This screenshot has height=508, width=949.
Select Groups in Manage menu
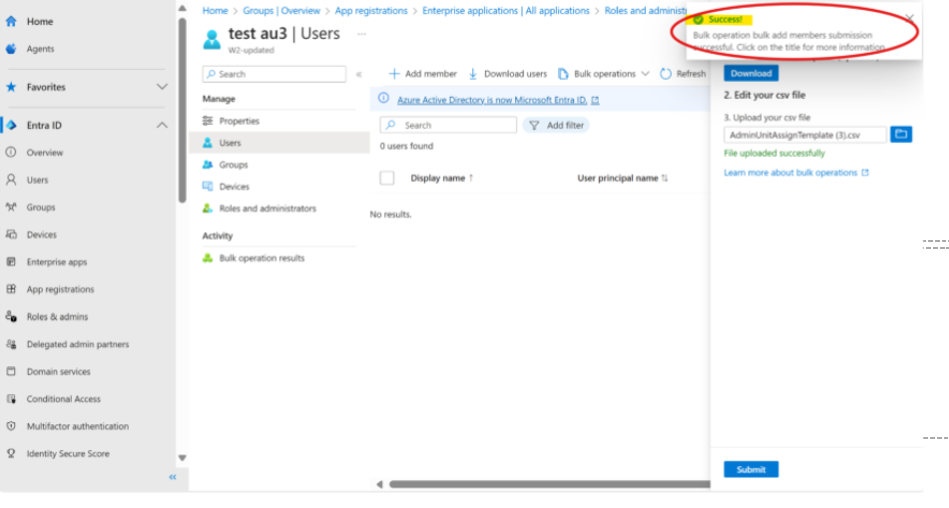tap(234, 165)
